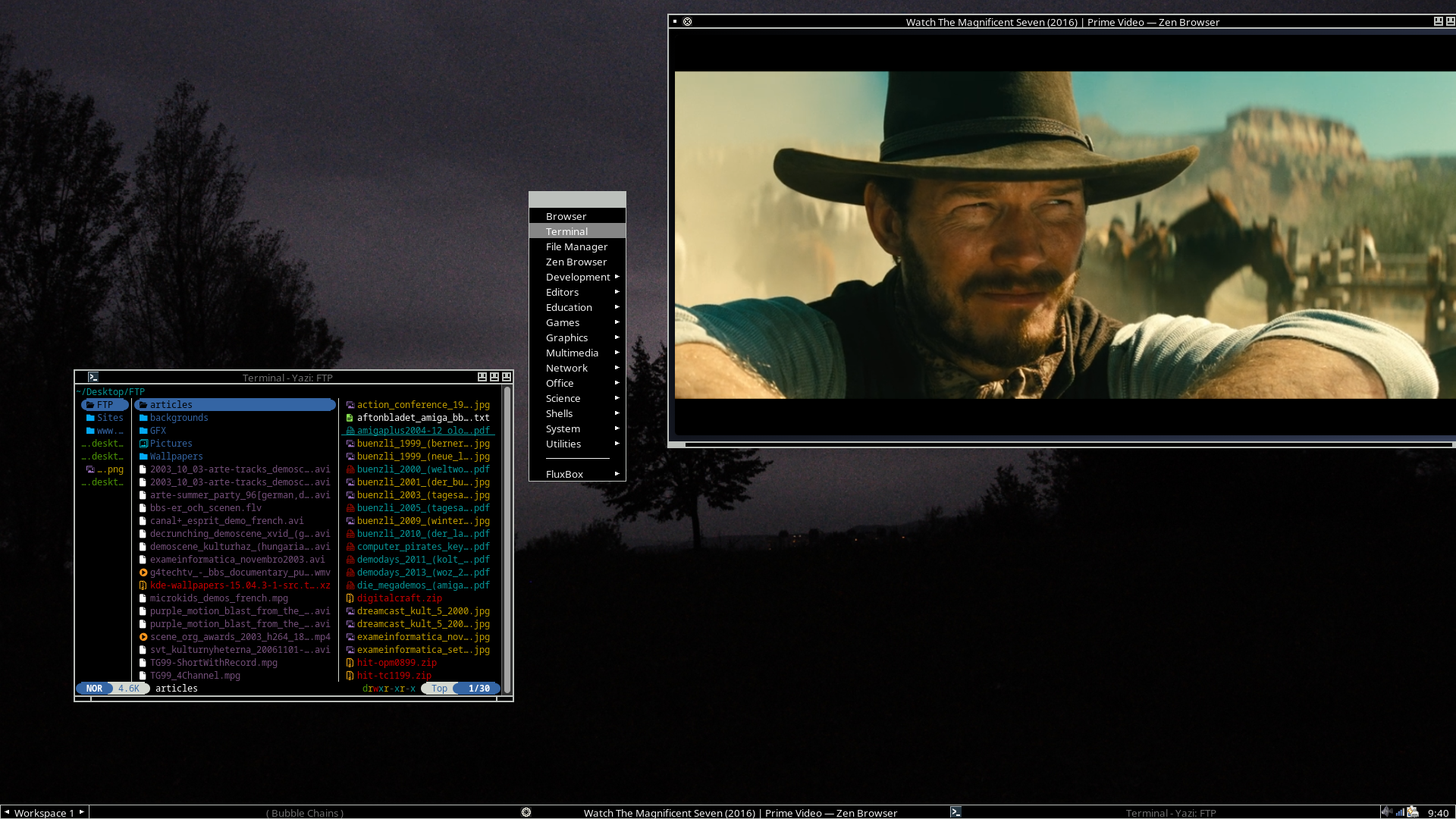Click the zip icon beside hit-opm0899.zip
1456x819 pixels.
pyautogui.click(x=350, y=663)
